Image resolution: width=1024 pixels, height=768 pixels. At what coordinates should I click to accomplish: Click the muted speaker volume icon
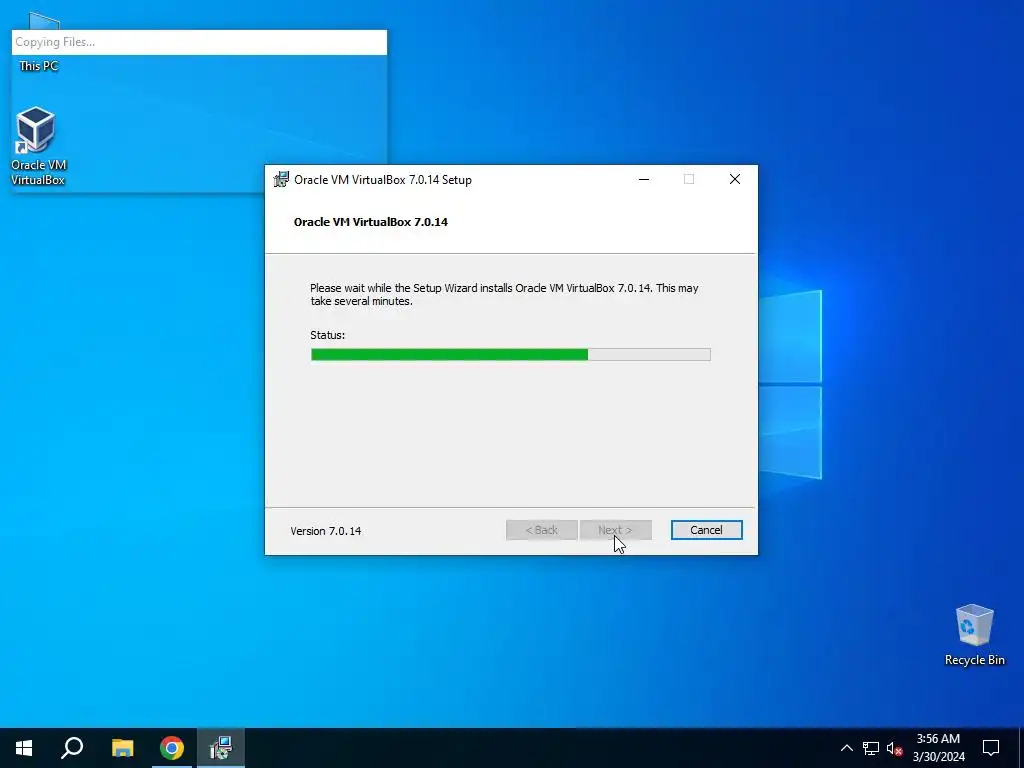click(x=894, y=748)
